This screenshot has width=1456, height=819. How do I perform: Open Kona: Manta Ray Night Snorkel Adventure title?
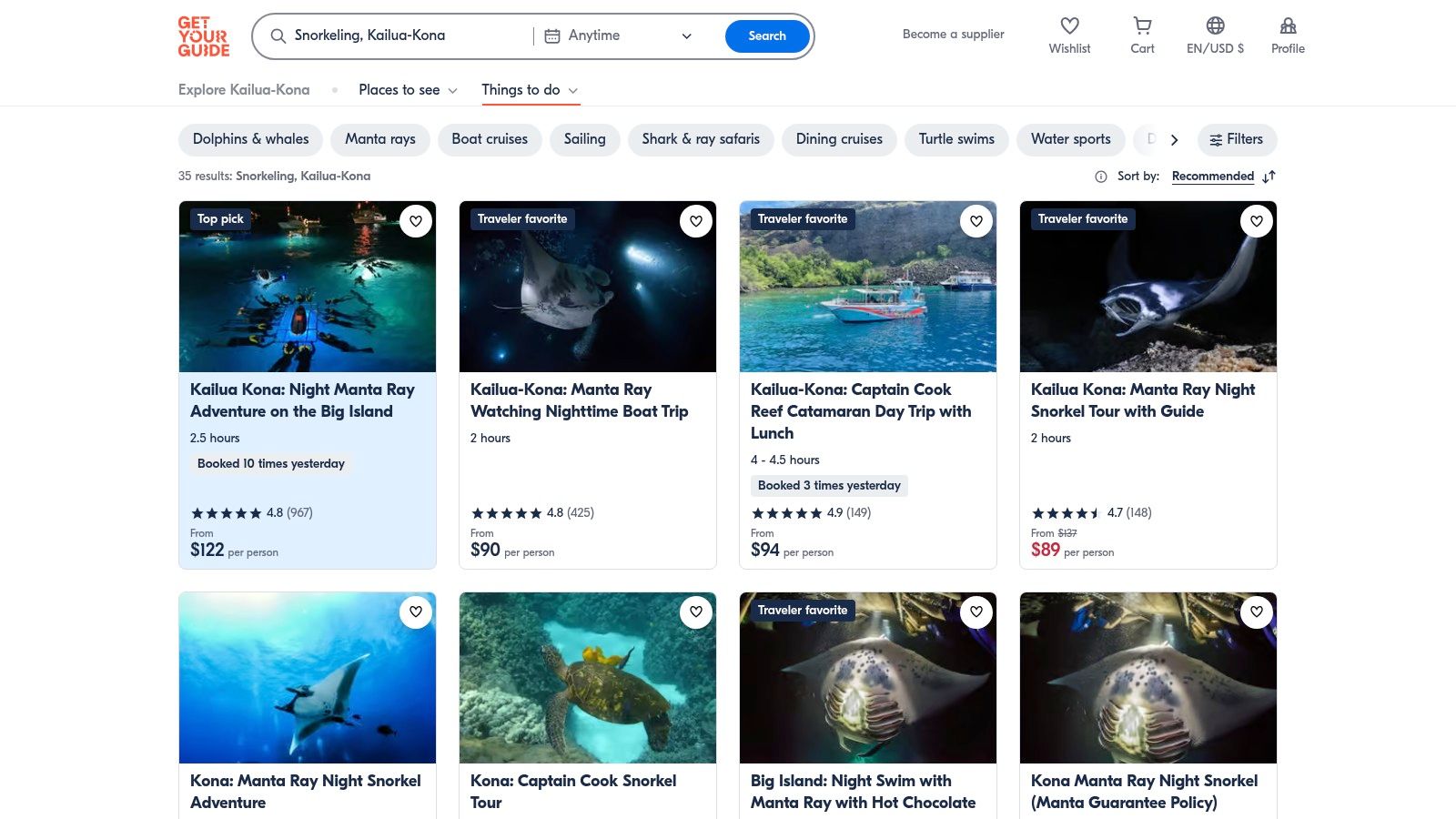pos(306,792)
